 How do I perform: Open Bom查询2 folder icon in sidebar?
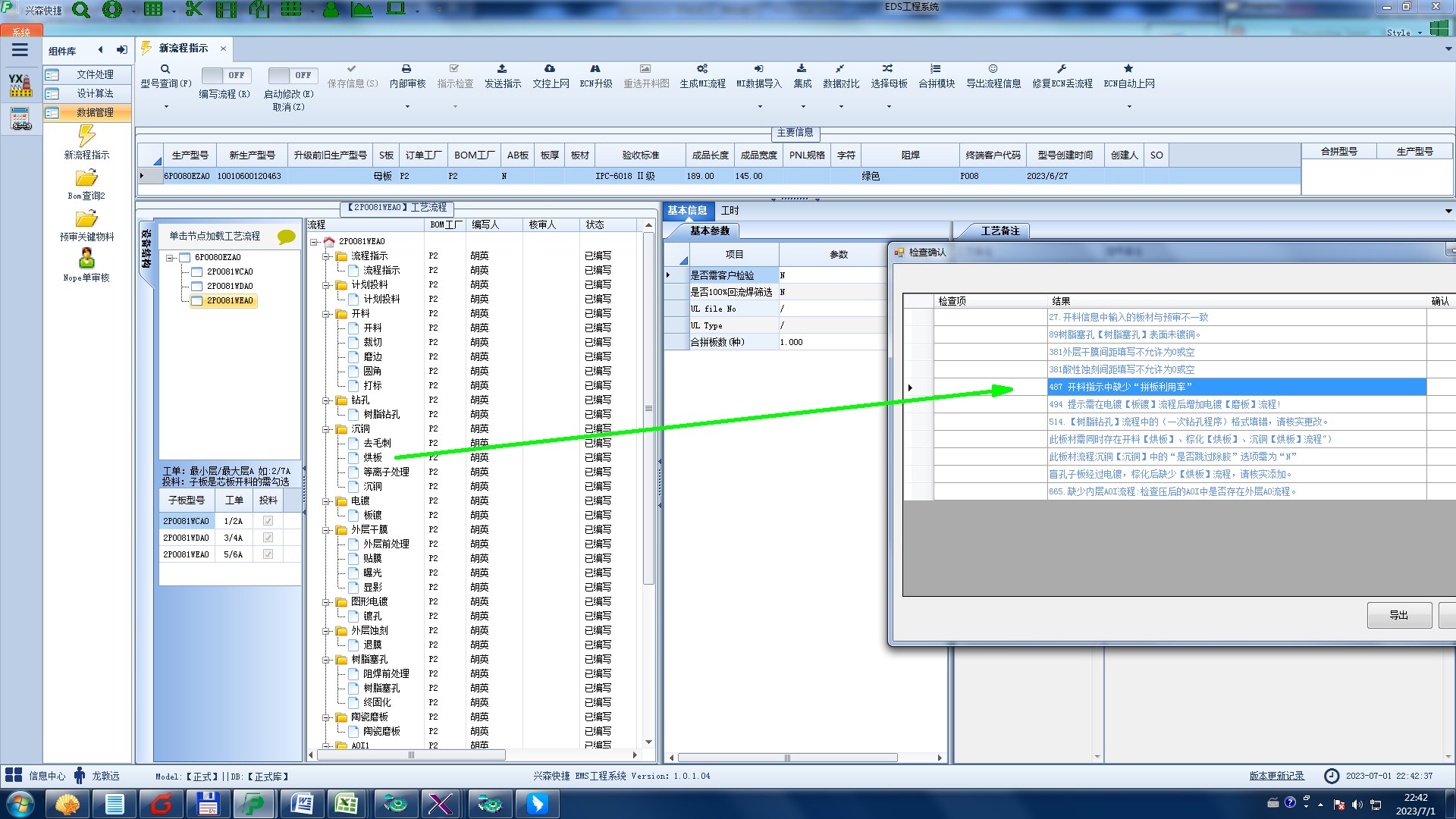(x=86, y=178)
